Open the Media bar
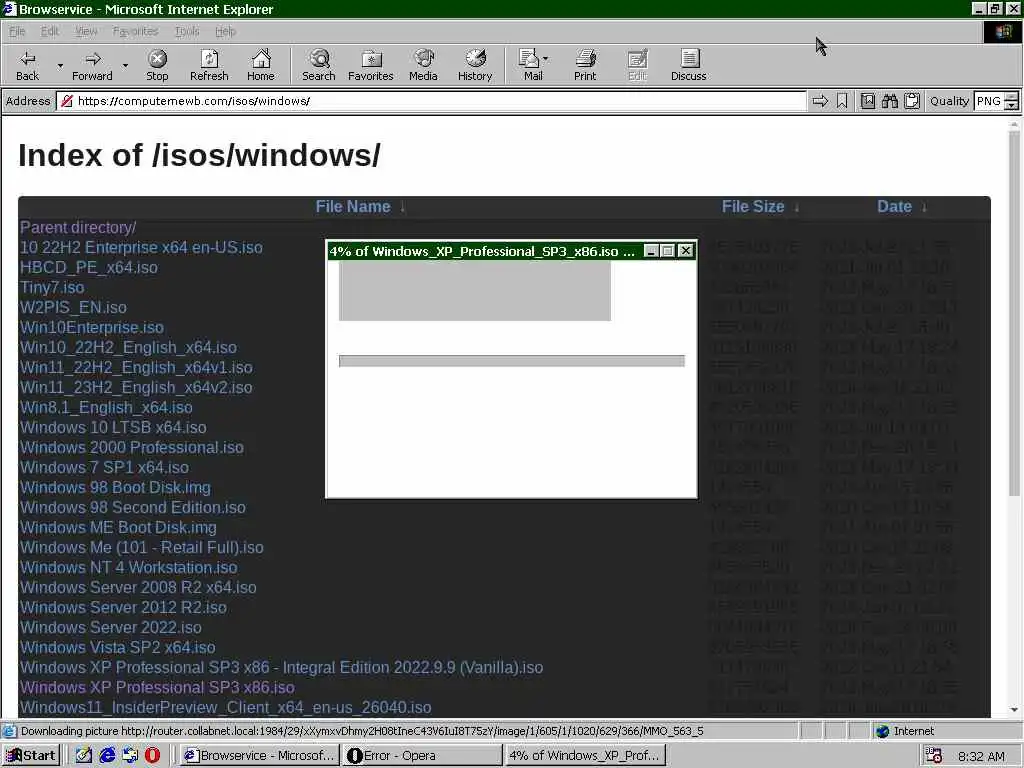The height and width of the screenshot is (768, 1024). click(423, 65)
